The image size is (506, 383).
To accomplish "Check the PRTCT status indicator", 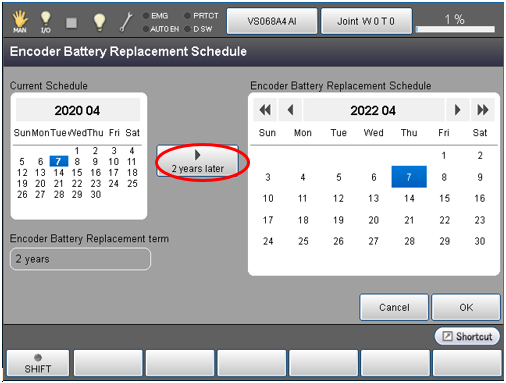I will 201,16.
